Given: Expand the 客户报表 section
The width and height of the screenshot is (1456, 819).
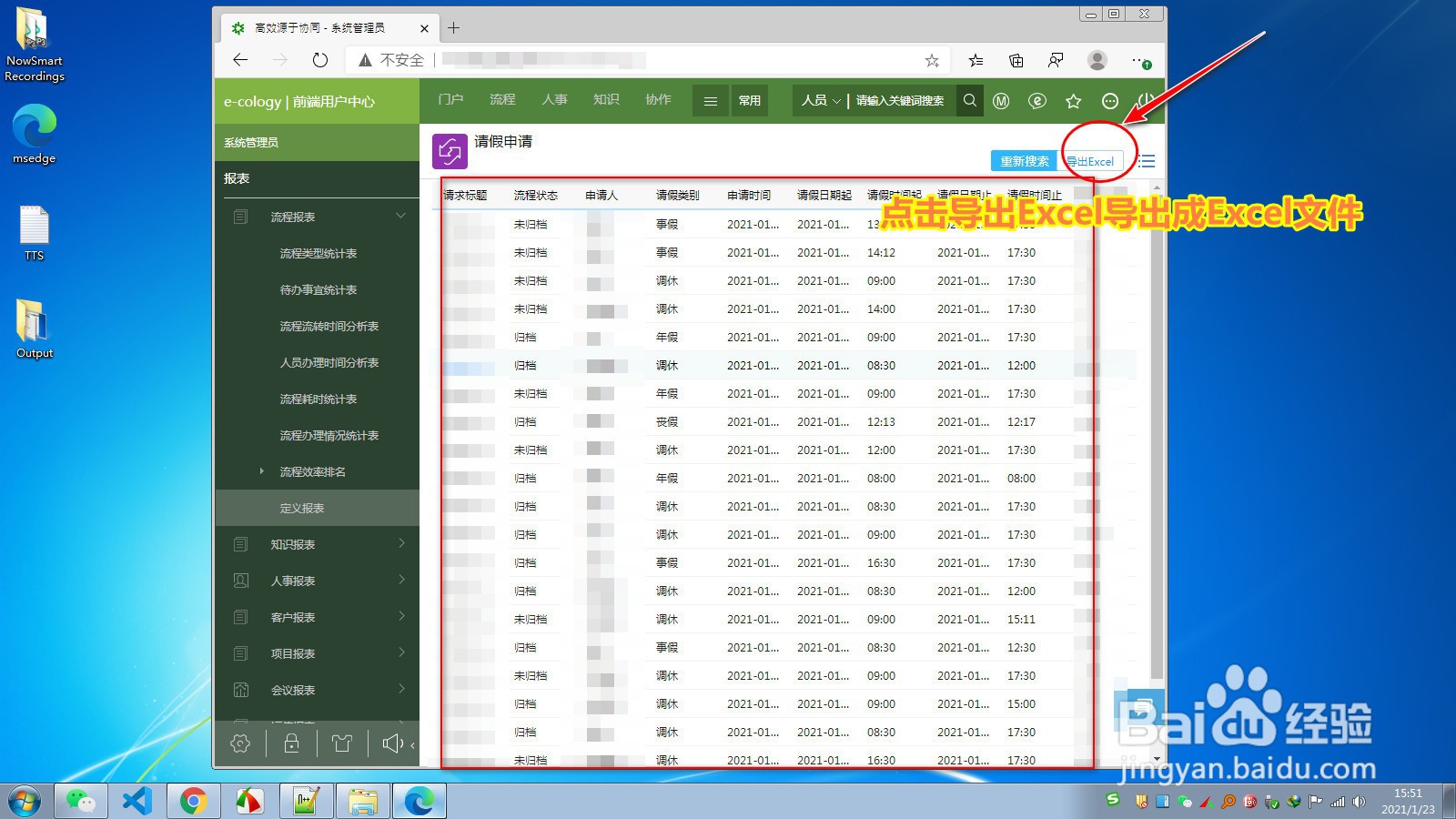Looking at the screenshot, I should coord(401,617).
